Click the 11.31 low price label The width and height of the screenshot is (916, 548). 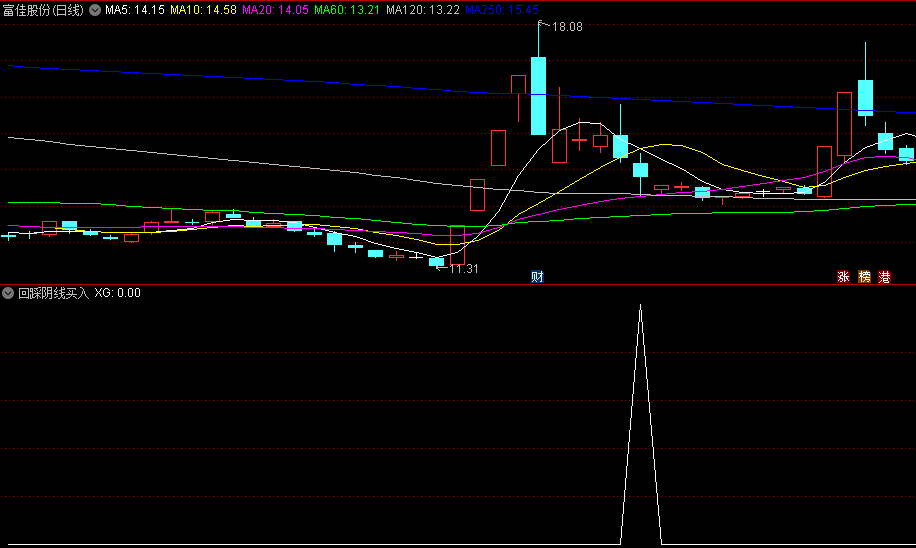click(x=464, y=269)
